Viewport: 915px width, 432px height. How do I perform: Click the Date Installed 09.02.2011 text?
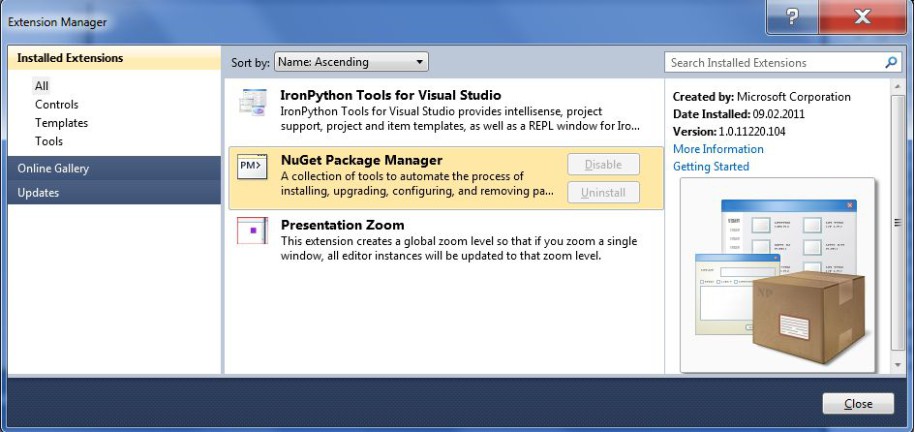click(738, 114)
